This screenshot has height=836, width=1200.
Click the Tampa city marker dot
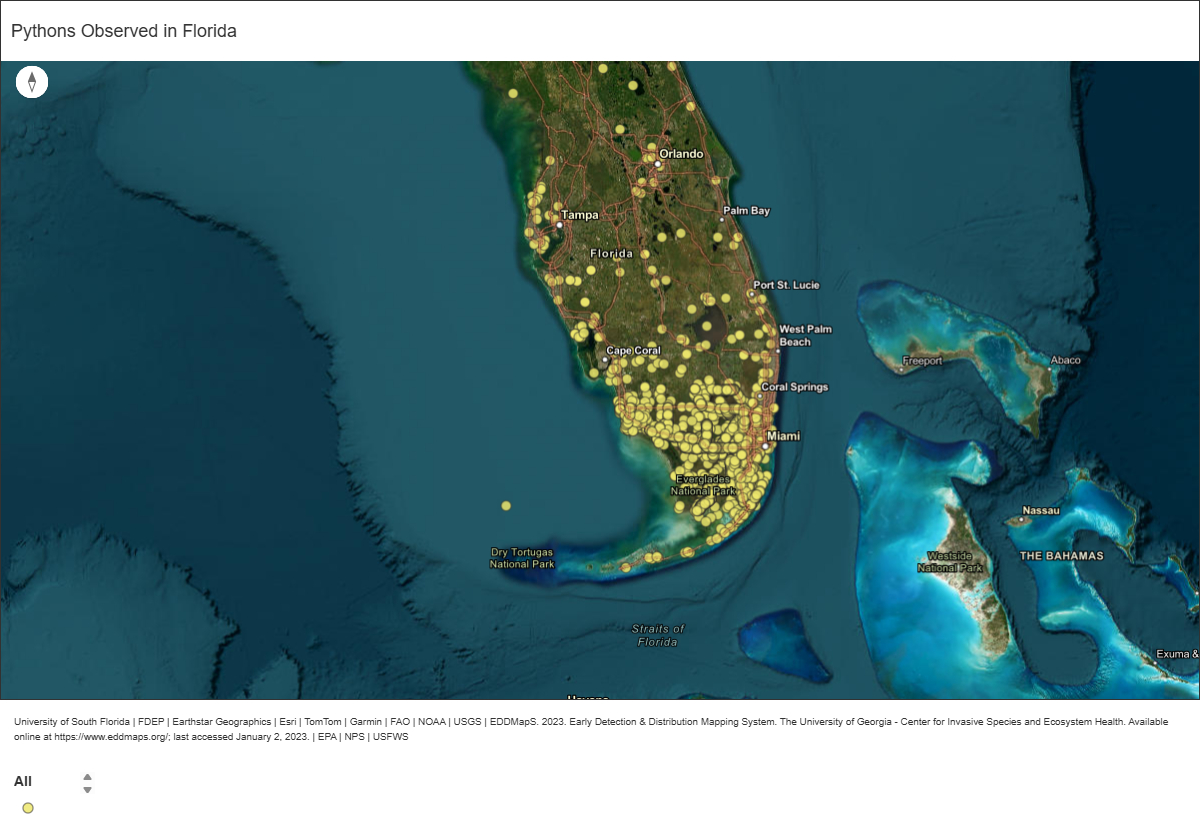coord(559,225)
